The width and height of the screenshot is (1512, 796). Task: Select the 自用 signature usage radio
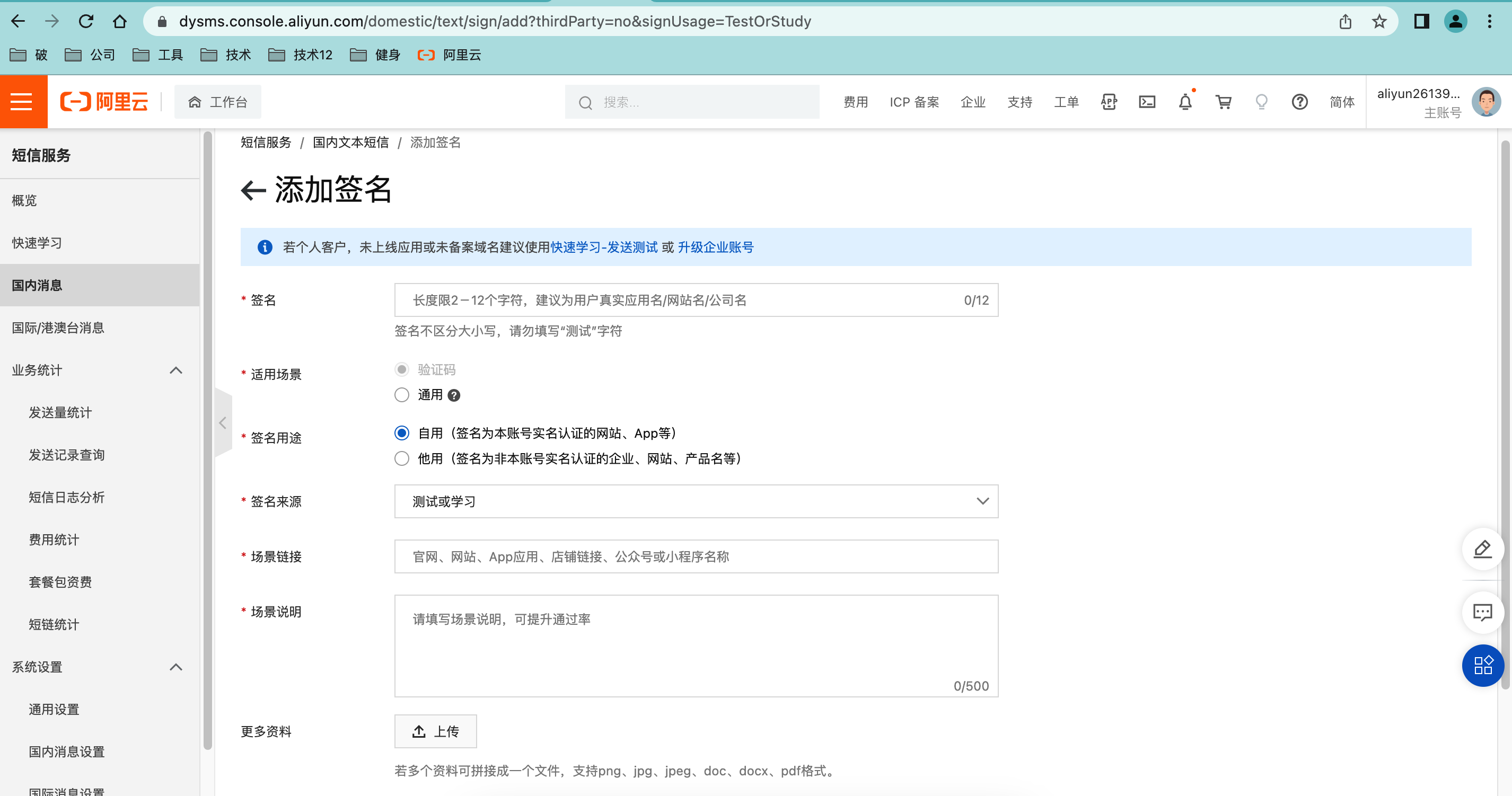tap(401, 433)
